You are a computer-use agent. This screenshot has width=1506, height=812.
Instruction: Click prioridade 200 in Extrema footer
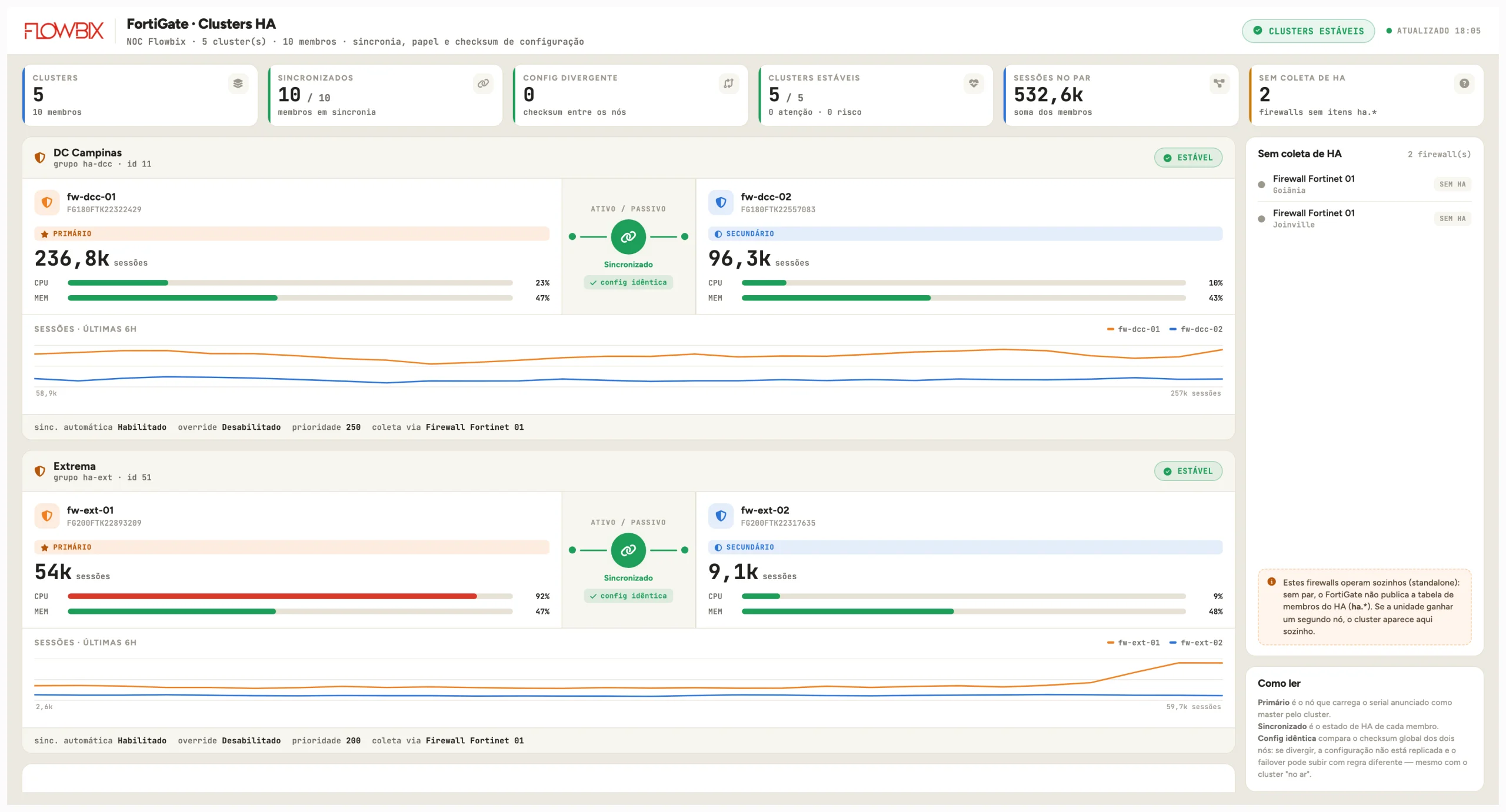pyautogui.click(x=326, y=741)
